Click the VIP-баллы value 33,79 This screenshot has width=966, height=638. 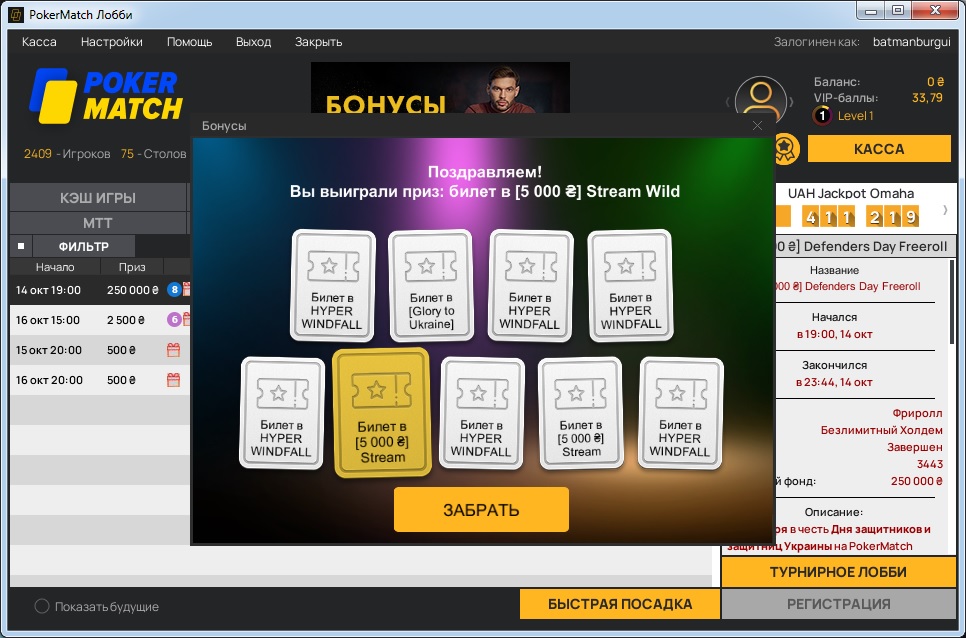tap(927, 98)
